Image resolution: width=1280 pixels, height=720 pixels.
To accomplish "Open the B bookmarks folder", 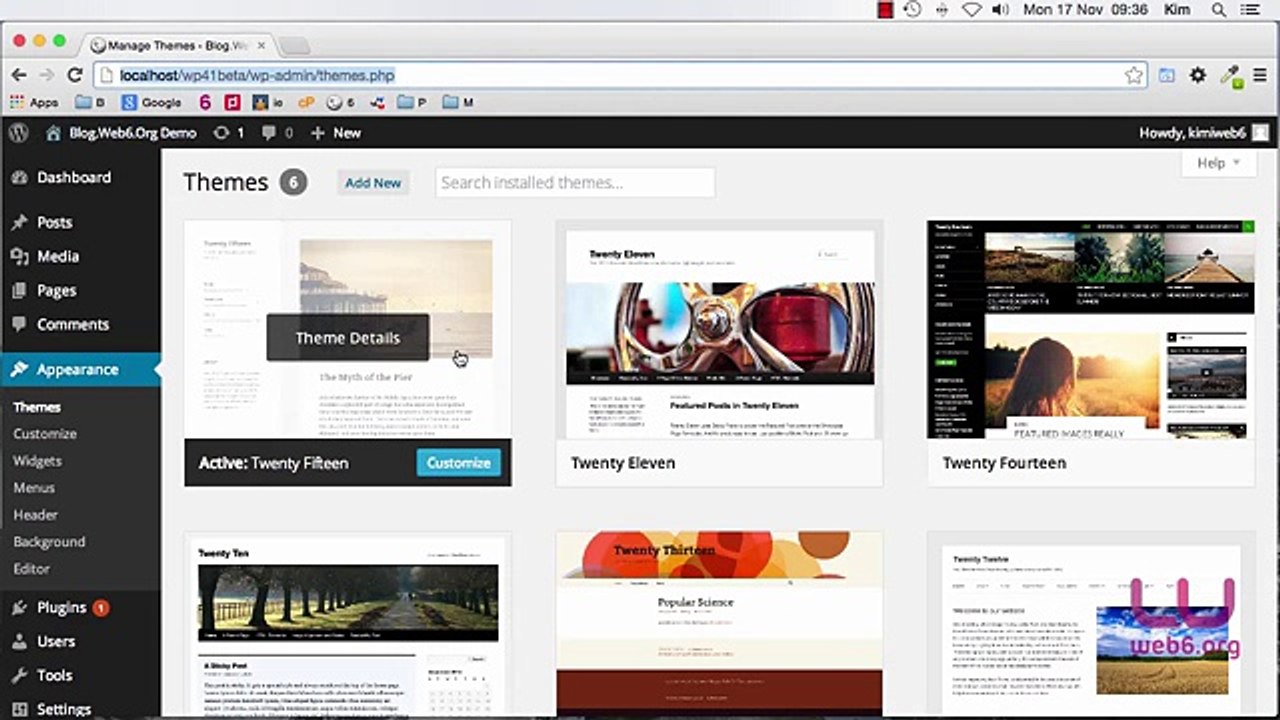I will 89,102.
